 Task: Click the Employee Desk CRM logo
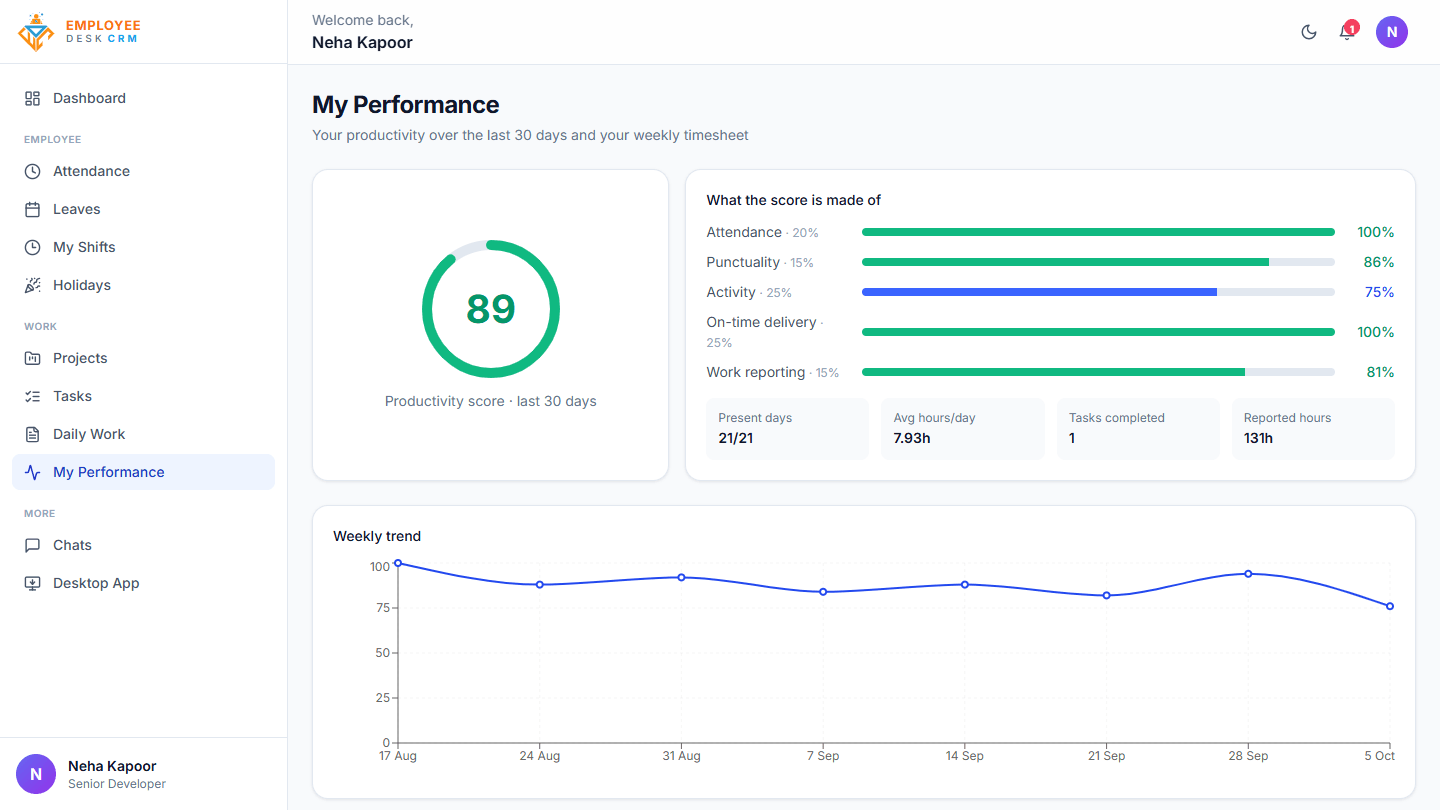pos(79,32)
